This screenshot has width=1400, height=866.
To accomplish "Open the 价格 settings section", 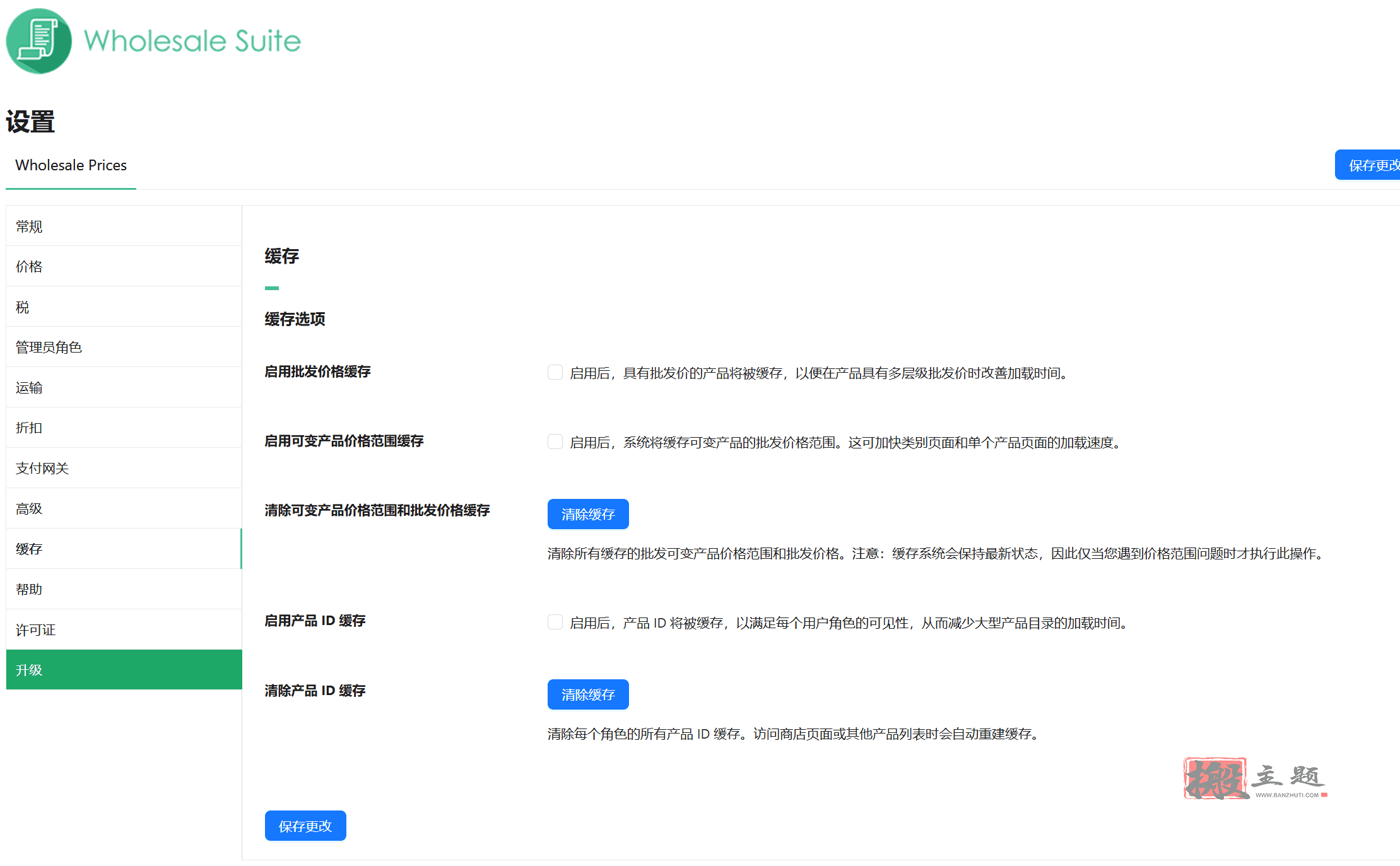I will pos(124,266).
